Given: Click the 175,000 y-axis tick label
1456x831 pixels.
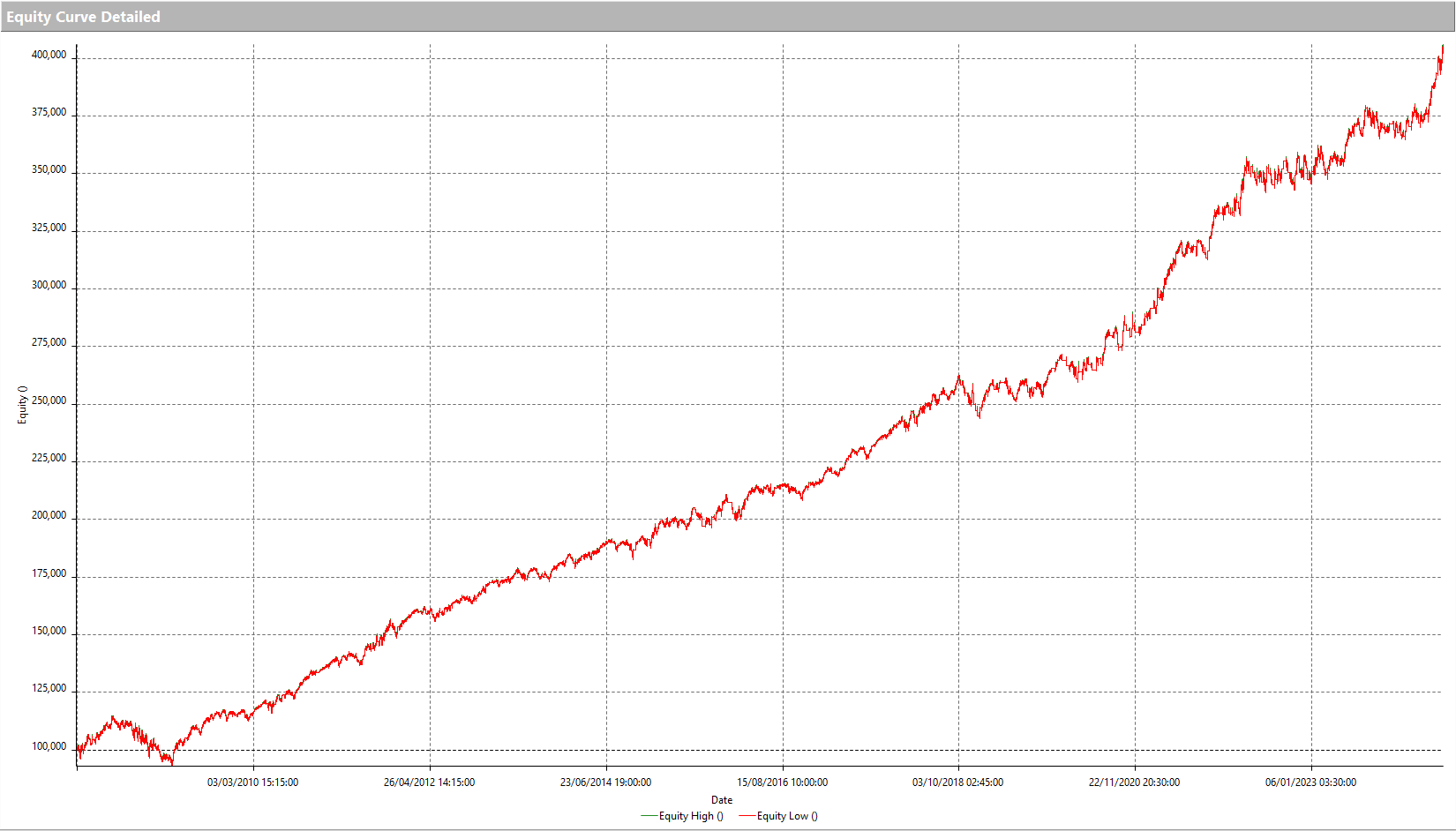Looking at the screenshot, I should [x=49, y=573].
